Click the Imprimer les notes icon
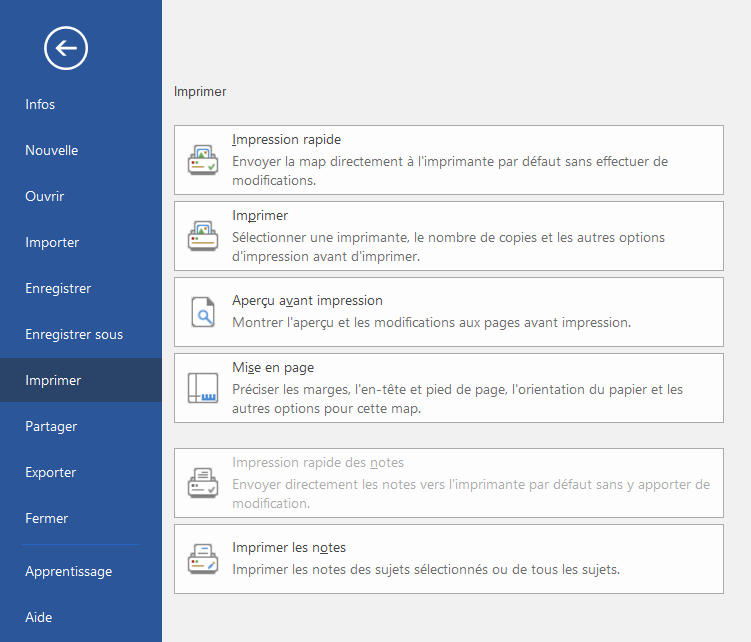Screen dimensions: 751x642 tap(203, 559)
